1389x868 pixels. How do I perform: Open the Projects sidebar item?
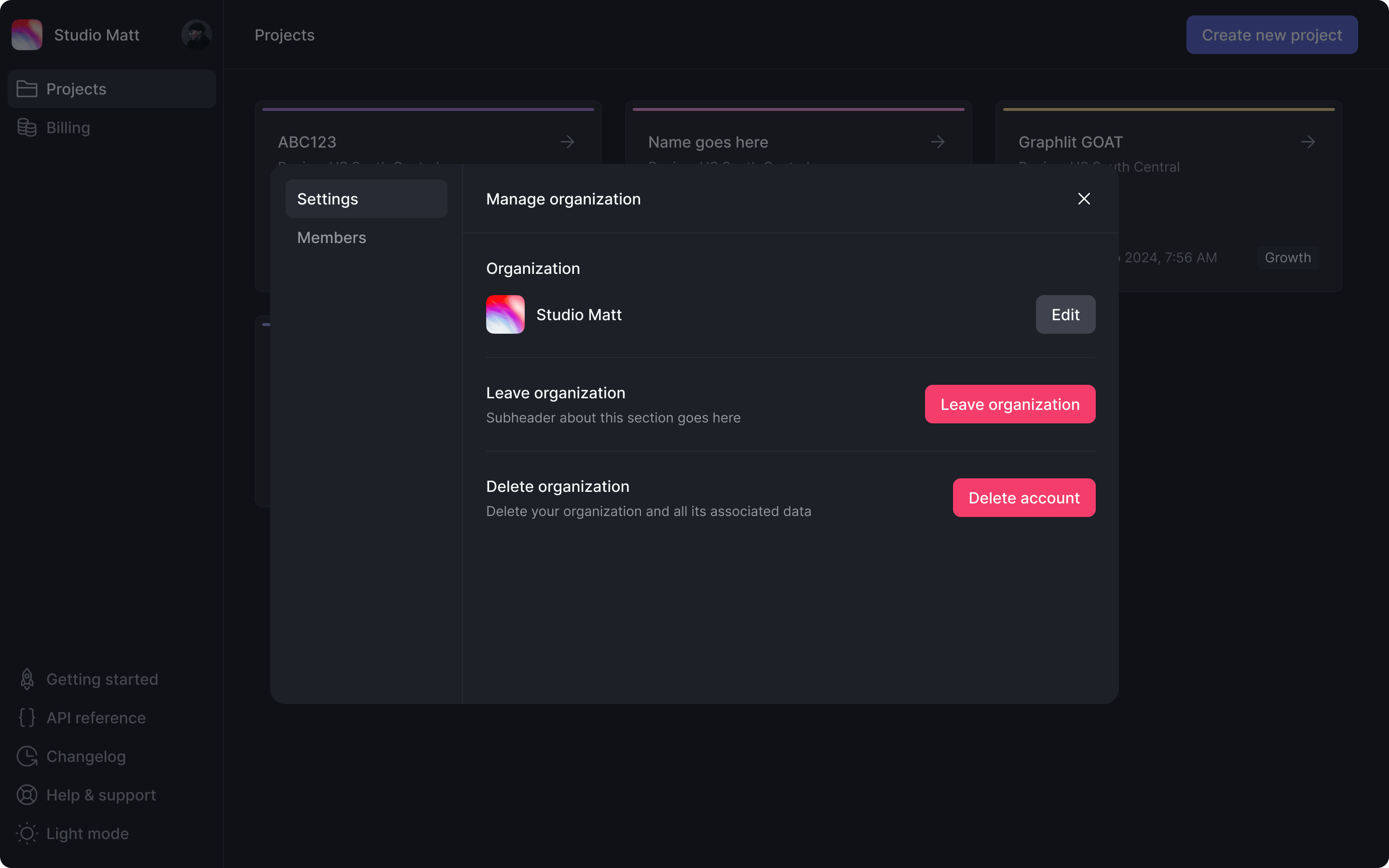coord(112,89)
